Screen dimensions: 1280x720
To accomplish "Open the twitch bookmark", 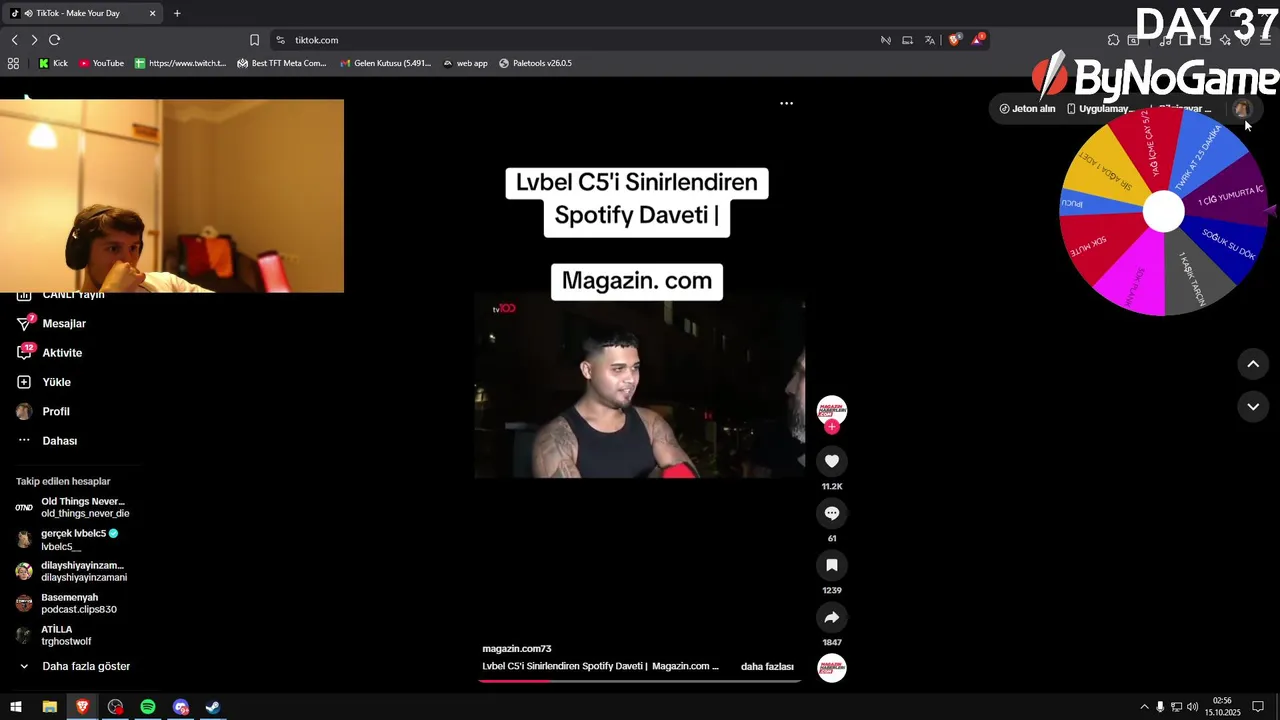I will (x=180, y=63).
